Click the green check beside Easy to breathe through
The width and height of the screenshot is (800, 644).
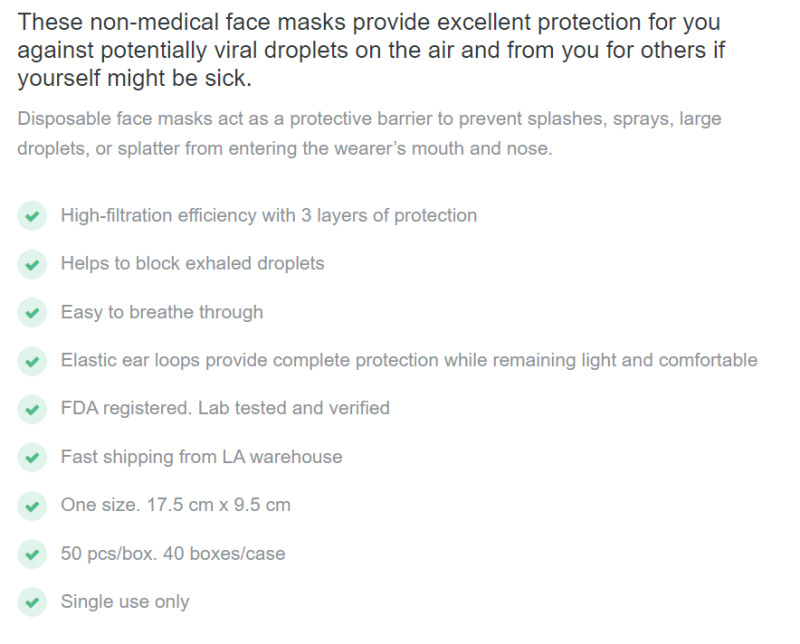tap(32, 312)
